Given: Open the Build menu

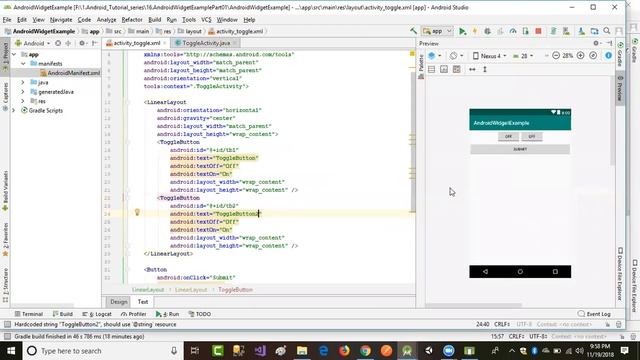Looking at the screenshot, I should pos(154,20).
